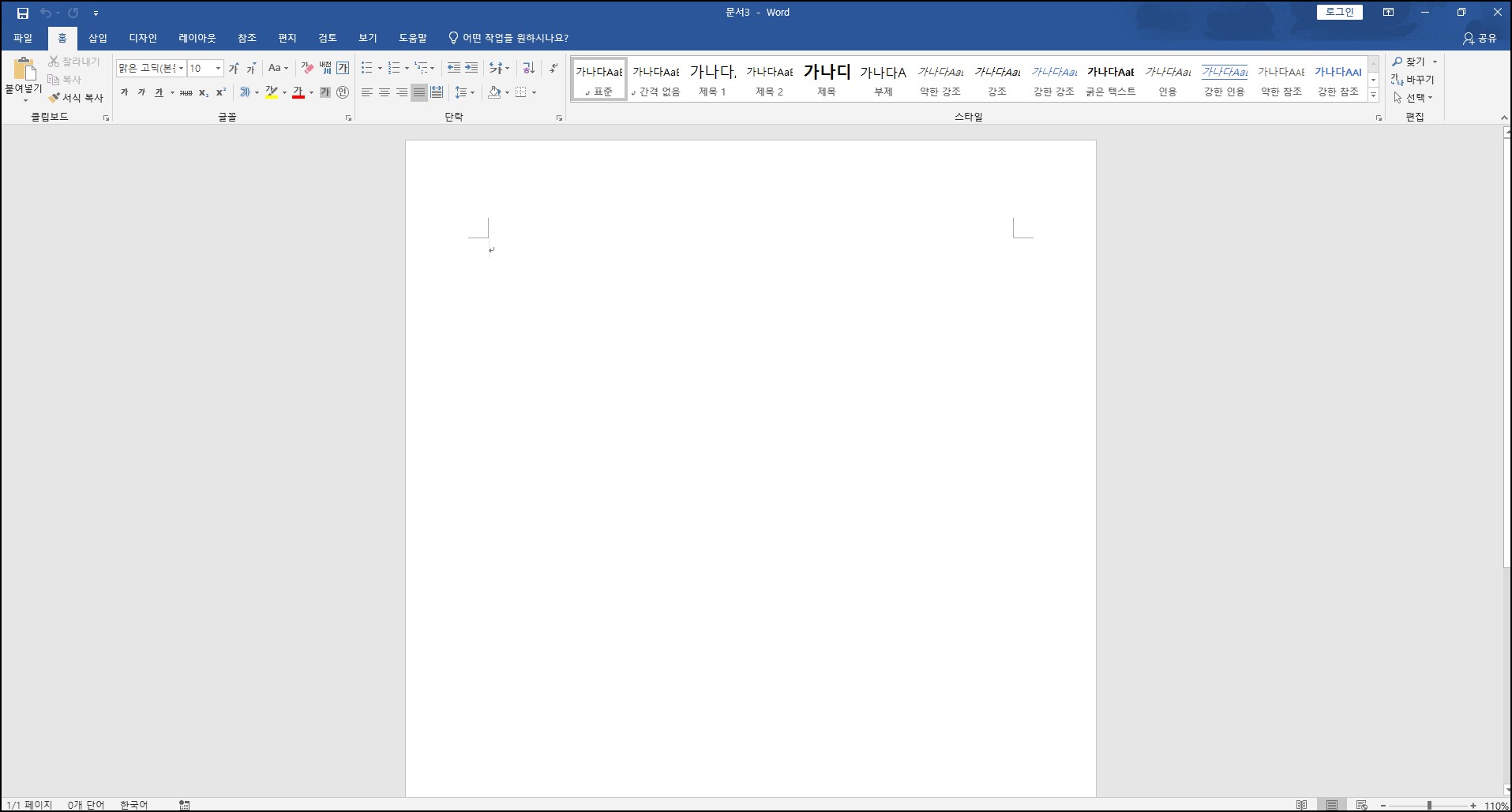Clear all formatting with the eraser icon

pos(307,69)
